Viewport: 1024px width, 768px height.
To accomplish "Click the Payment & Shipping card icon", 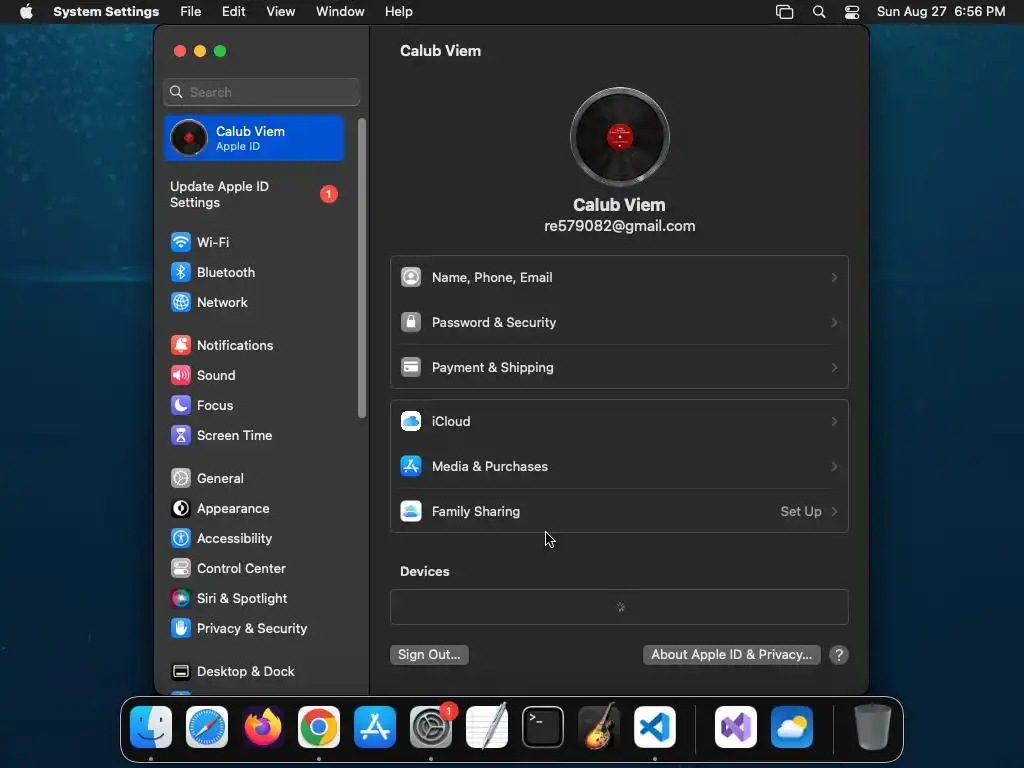I will point(411,368).
